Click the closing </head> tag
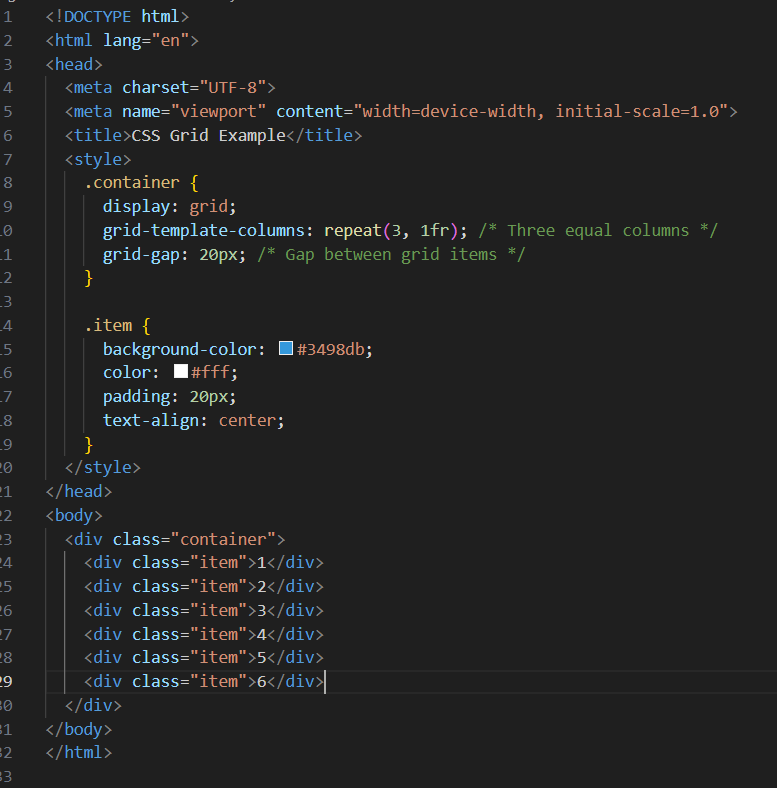Screen dimensions: 777x788 78,491
